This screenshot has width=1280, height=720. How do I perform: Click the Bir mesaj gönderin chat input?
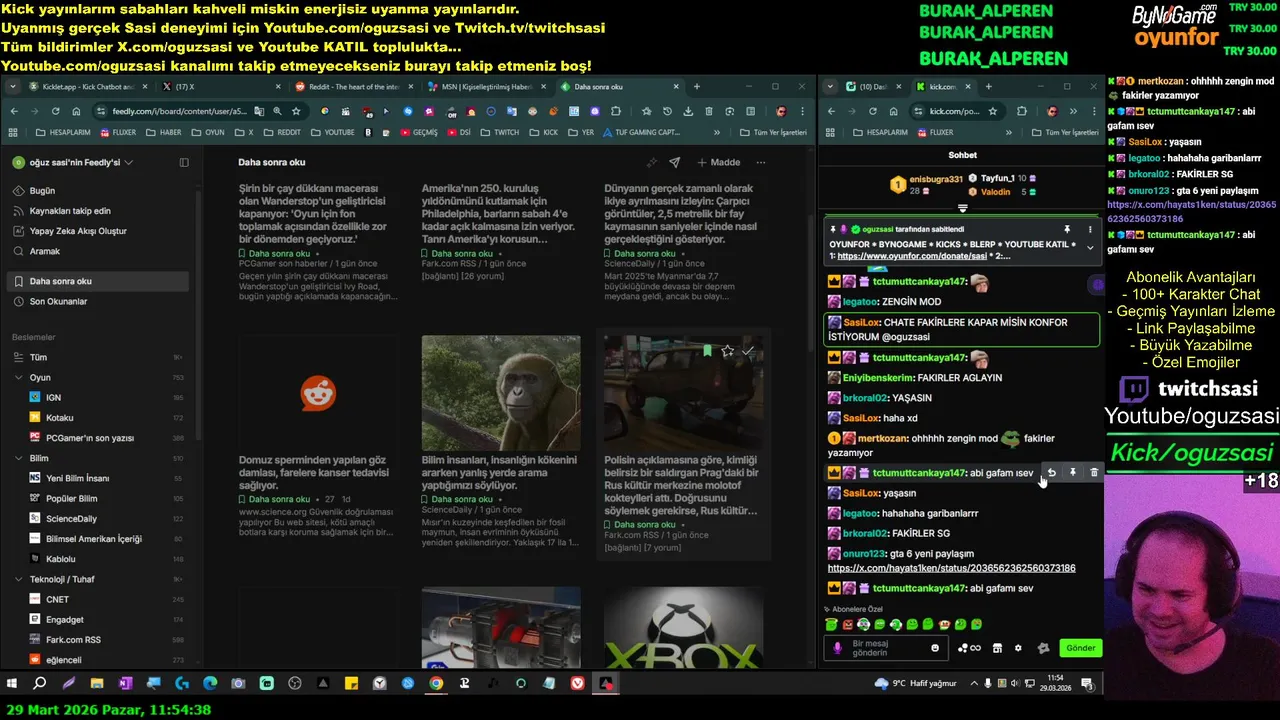[x=888, y=648]
